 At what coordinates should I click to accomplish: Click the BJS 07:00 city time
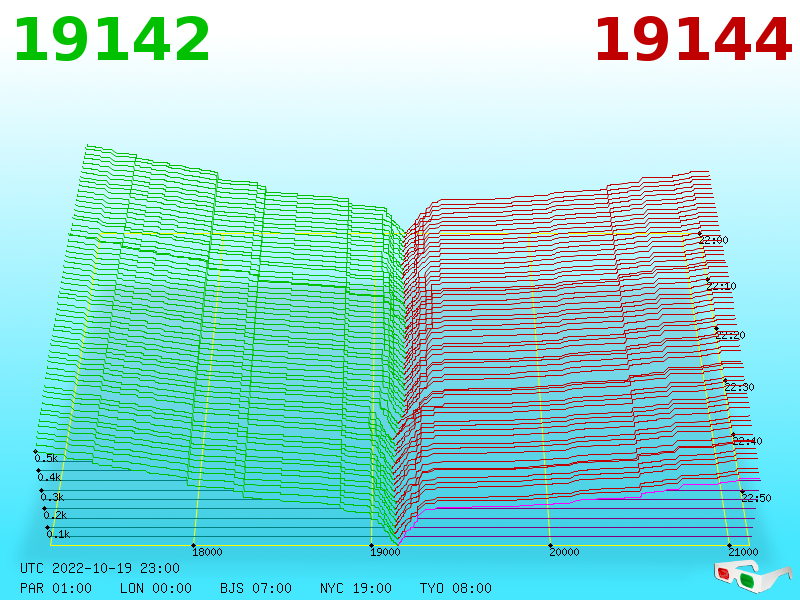256,588
